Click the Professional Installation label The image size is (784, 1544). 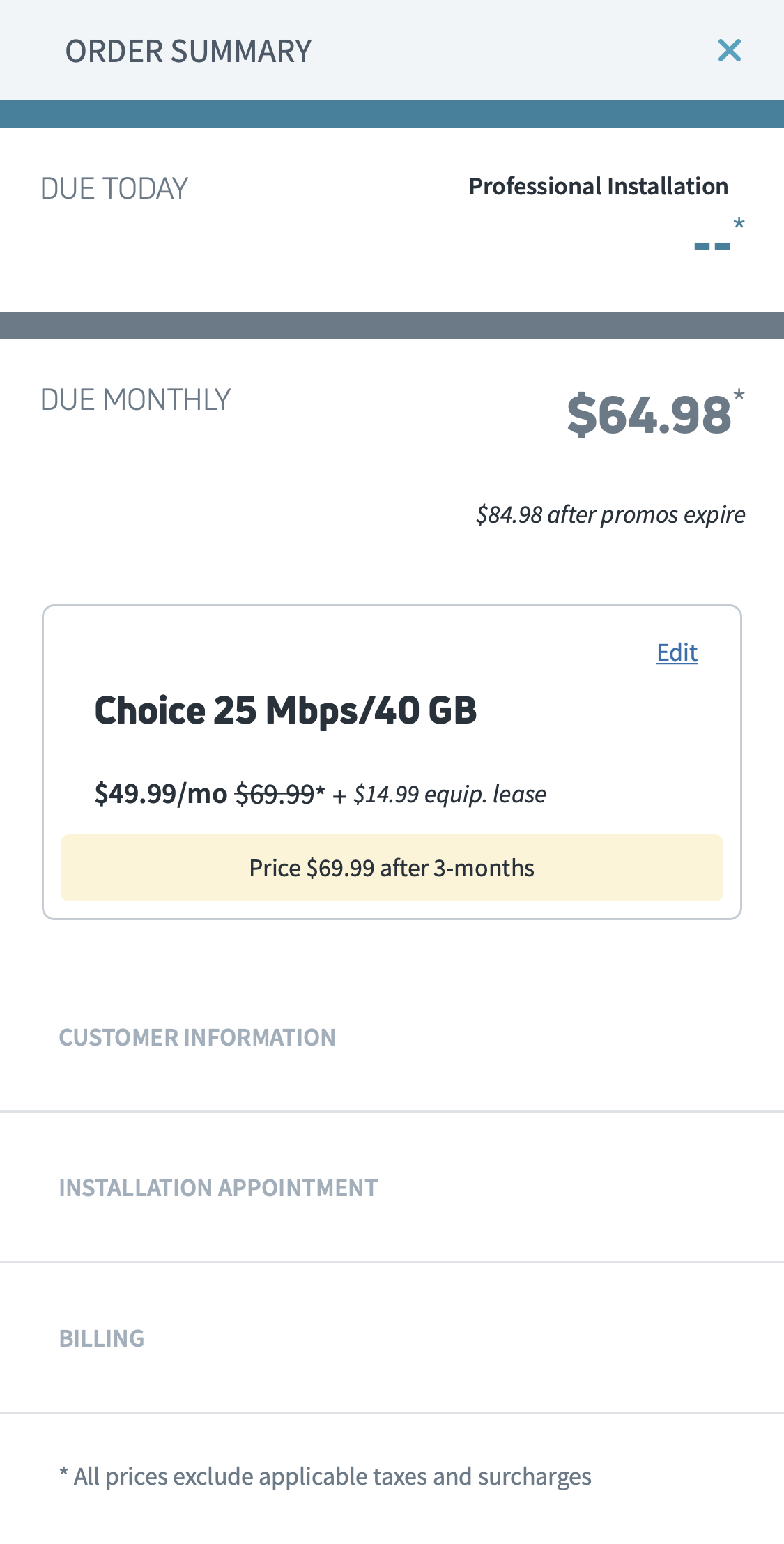pos(598,187)
